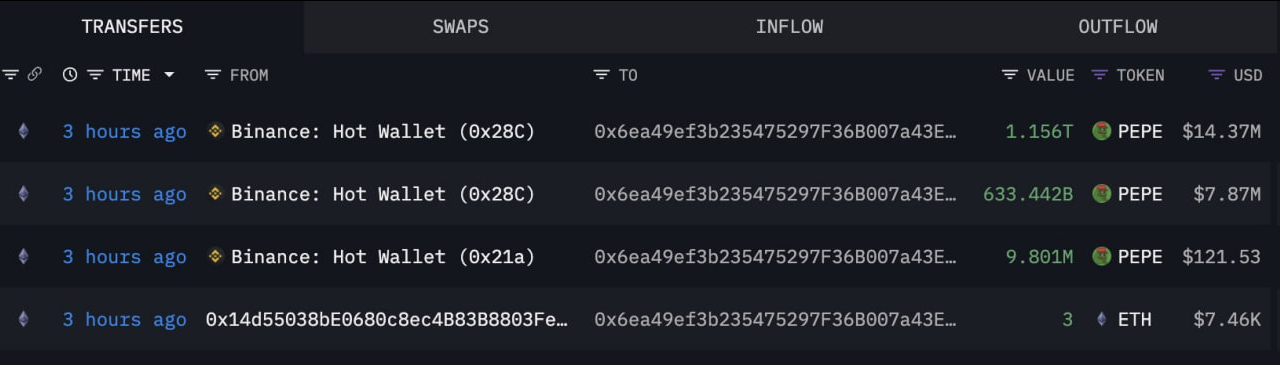Click the PEPE token icon in the 1.156T row
The image size is (1280, 365).
[1102, 132]
